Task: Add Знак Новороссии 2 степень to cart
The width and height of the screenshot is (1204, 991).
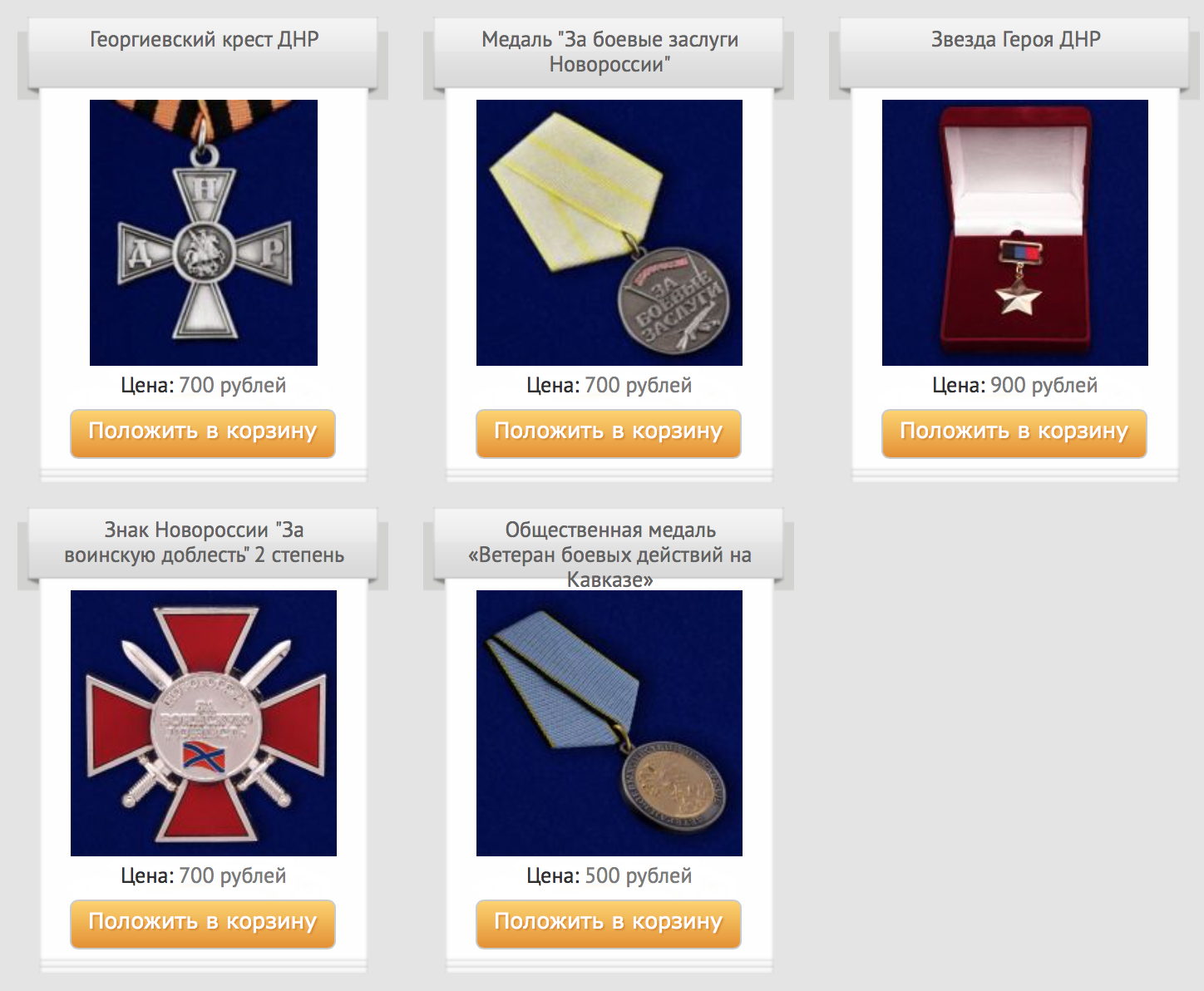Action: point(203,924)
